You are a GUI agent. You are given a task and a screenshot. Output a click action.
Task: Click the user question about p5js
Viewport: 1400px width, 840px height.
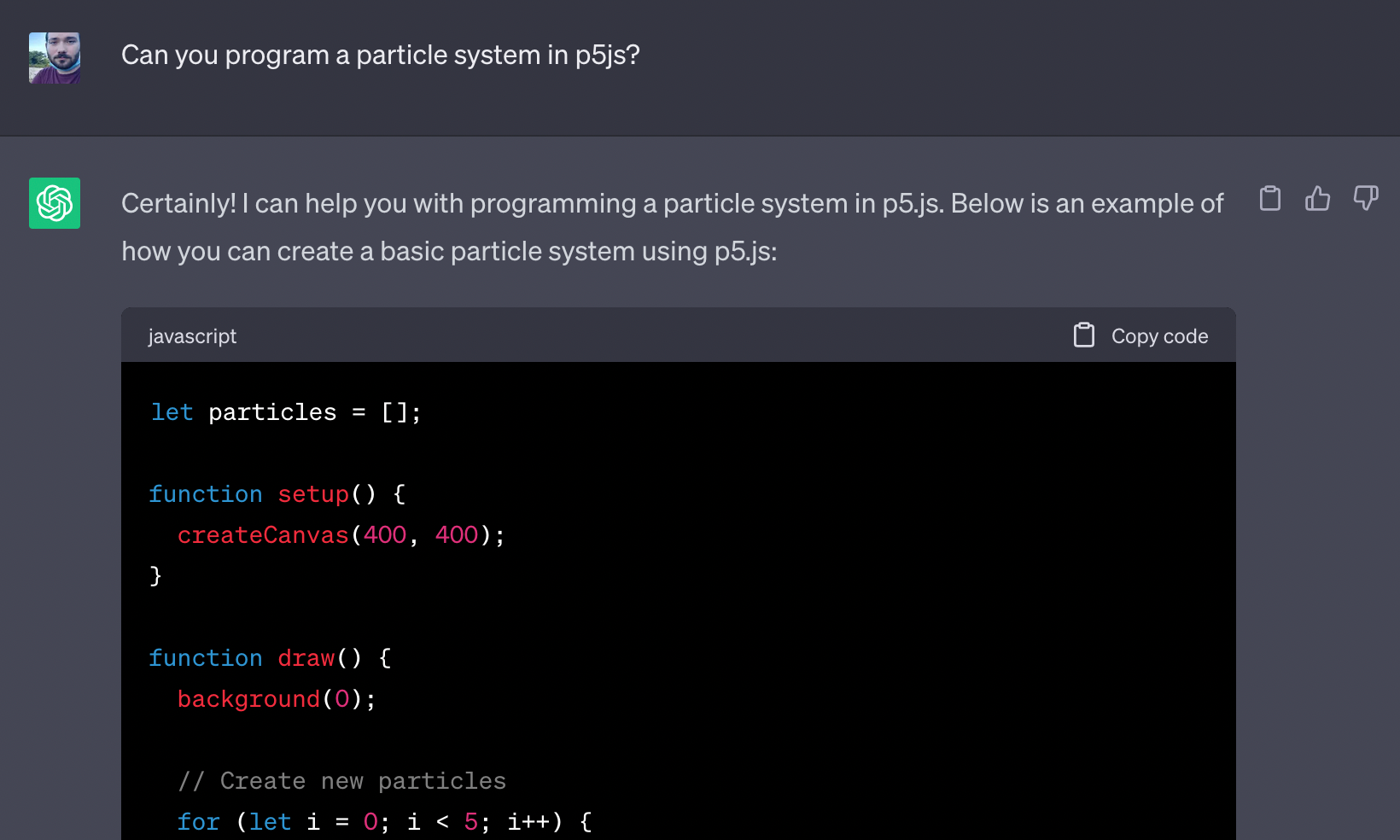coord(381,55)
